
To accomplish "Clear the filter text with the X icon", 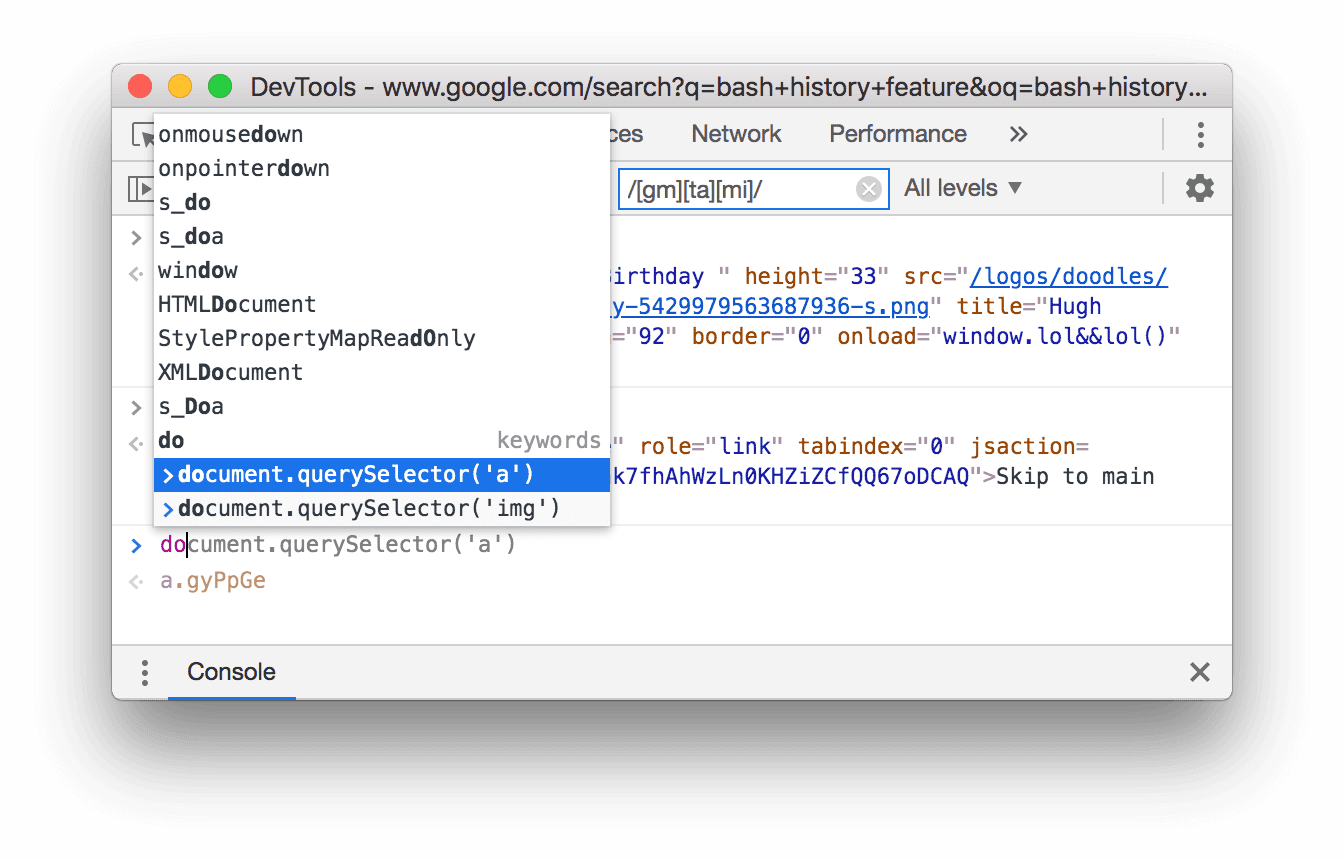I will (x=868, y=188).
